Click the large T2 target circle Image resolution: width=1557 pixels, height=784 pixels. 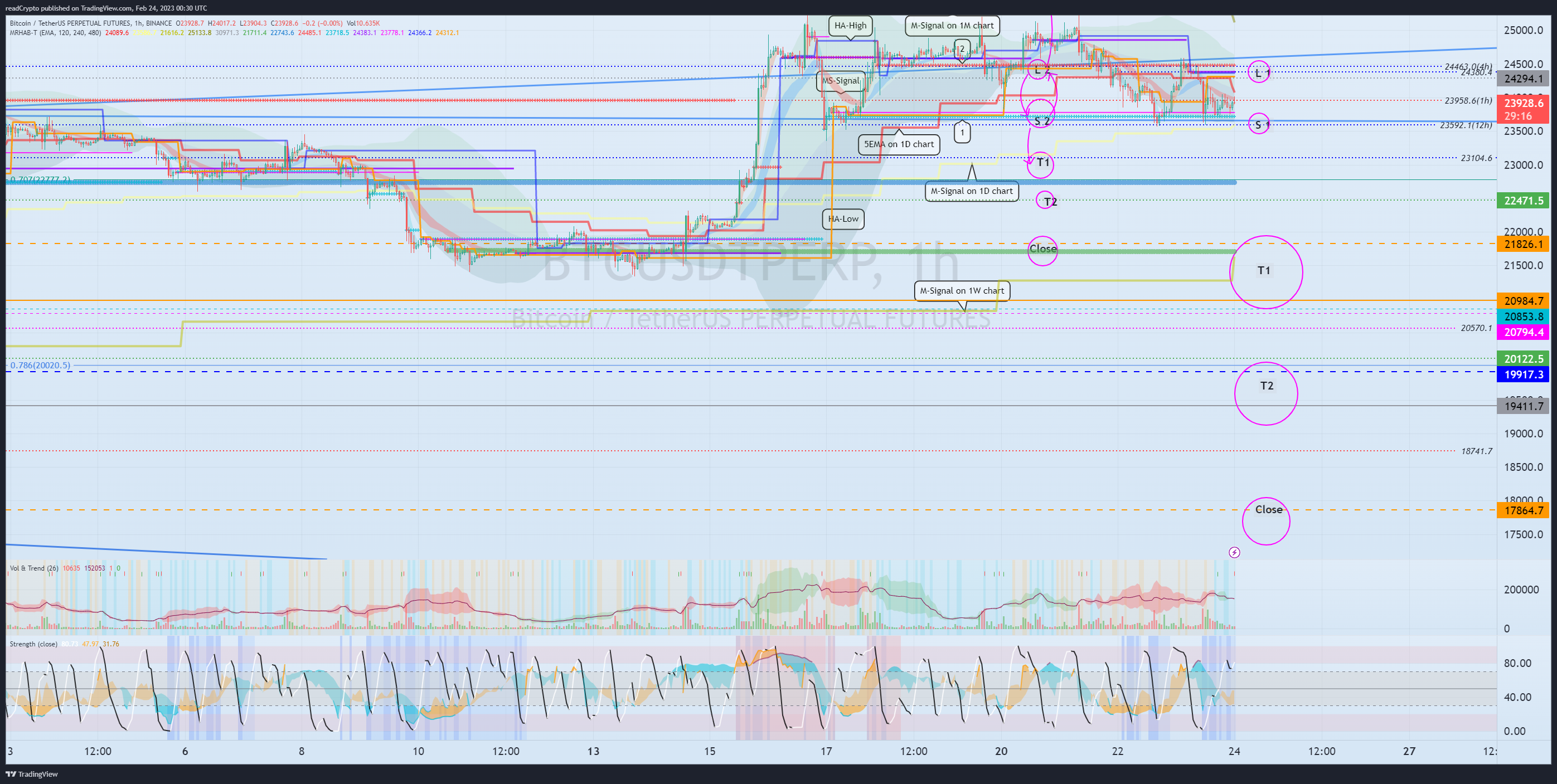[x=1266, y=393]
